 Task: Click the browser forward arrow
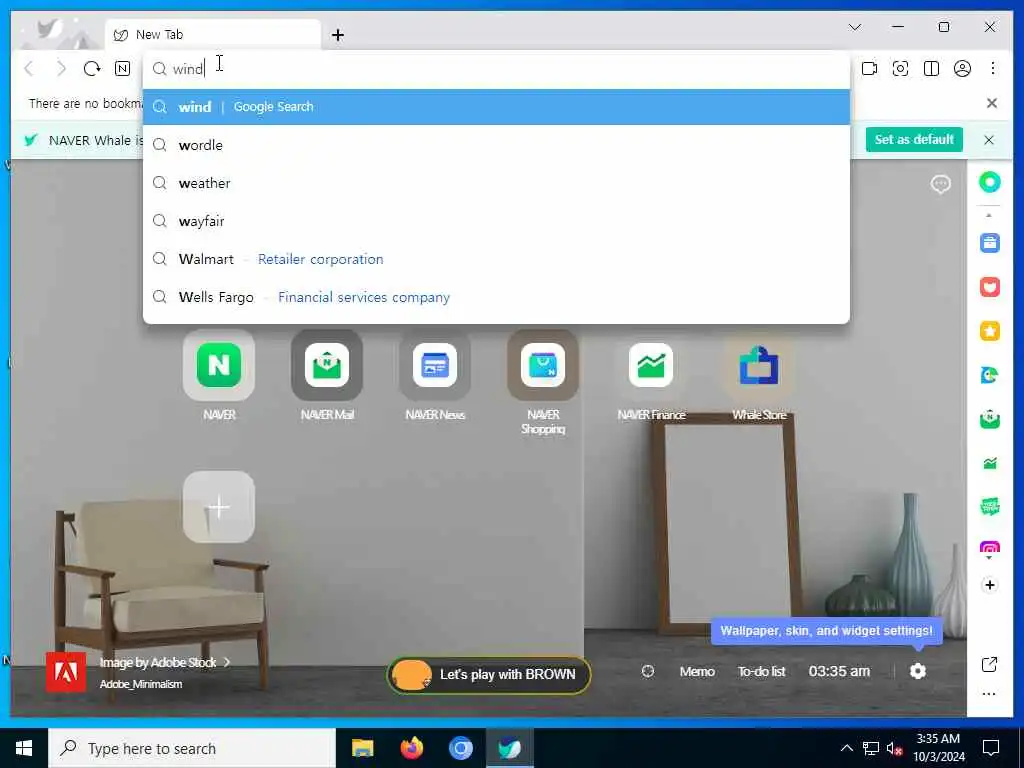click(x=61, y=69)
